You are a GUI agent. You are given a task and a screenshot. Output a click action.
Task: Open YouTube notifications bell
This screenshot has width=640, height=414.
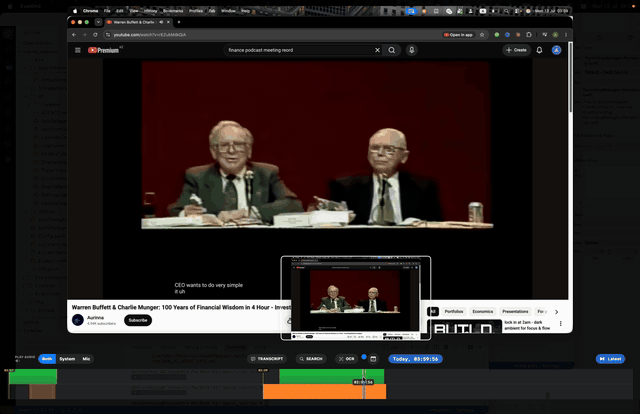tap(539, 50)
